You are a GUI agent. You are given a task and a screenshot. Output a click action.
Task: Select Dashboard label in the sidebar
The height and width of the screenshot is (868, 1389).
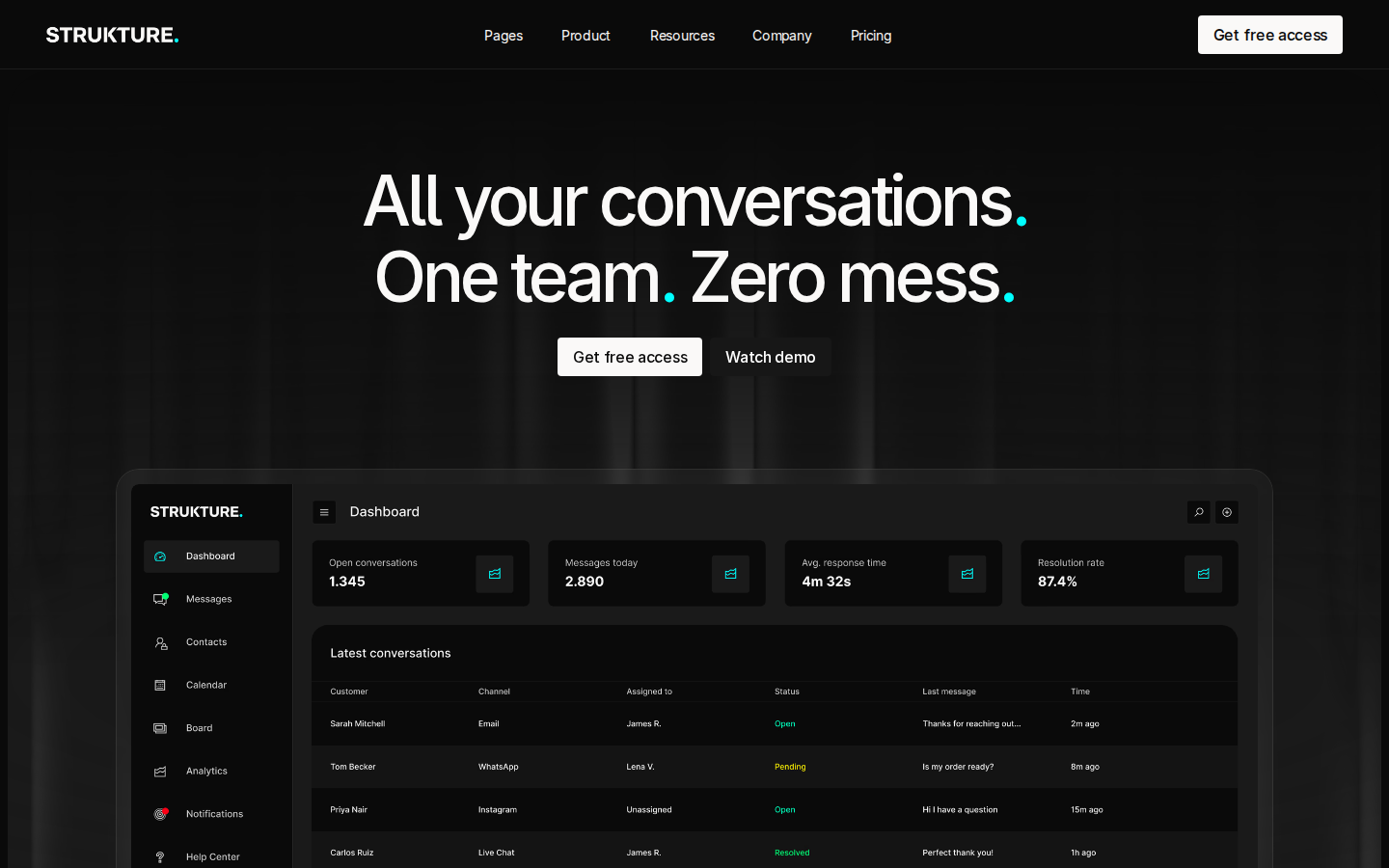[210, 556]
